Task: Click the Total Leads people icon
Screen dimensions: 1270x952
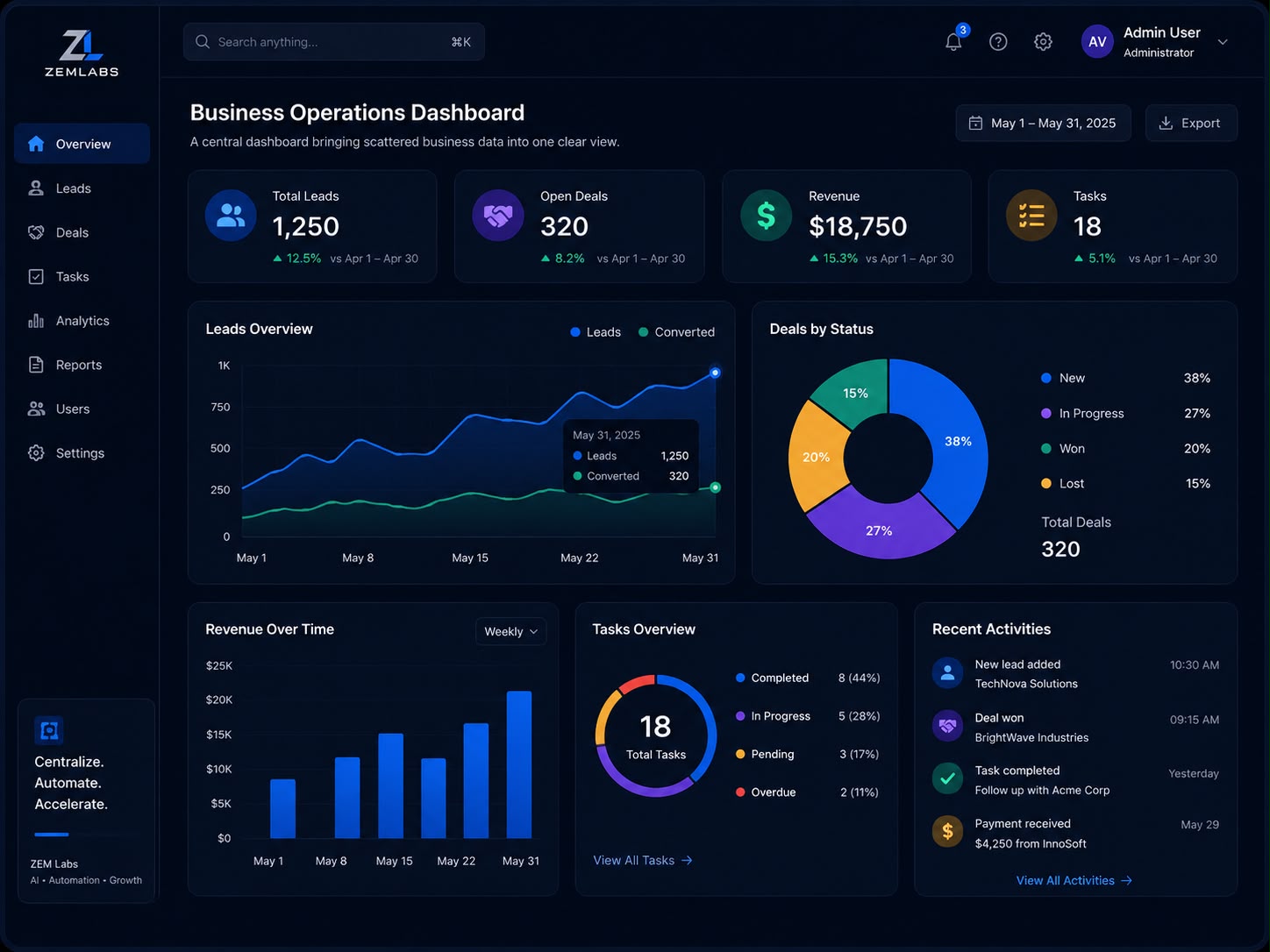Action: point(231,215)
